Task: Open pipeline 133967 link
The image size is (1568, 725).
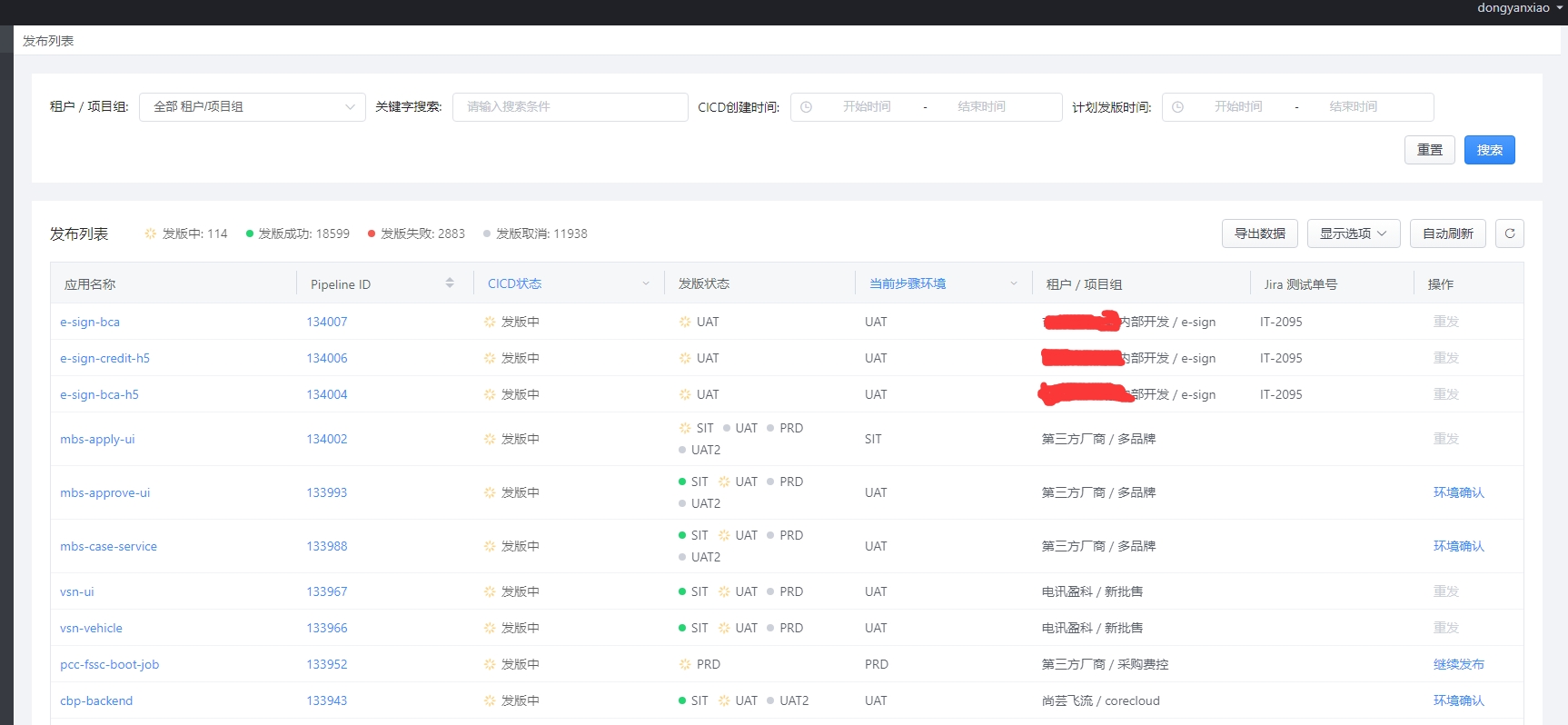Action: (327, 591)
